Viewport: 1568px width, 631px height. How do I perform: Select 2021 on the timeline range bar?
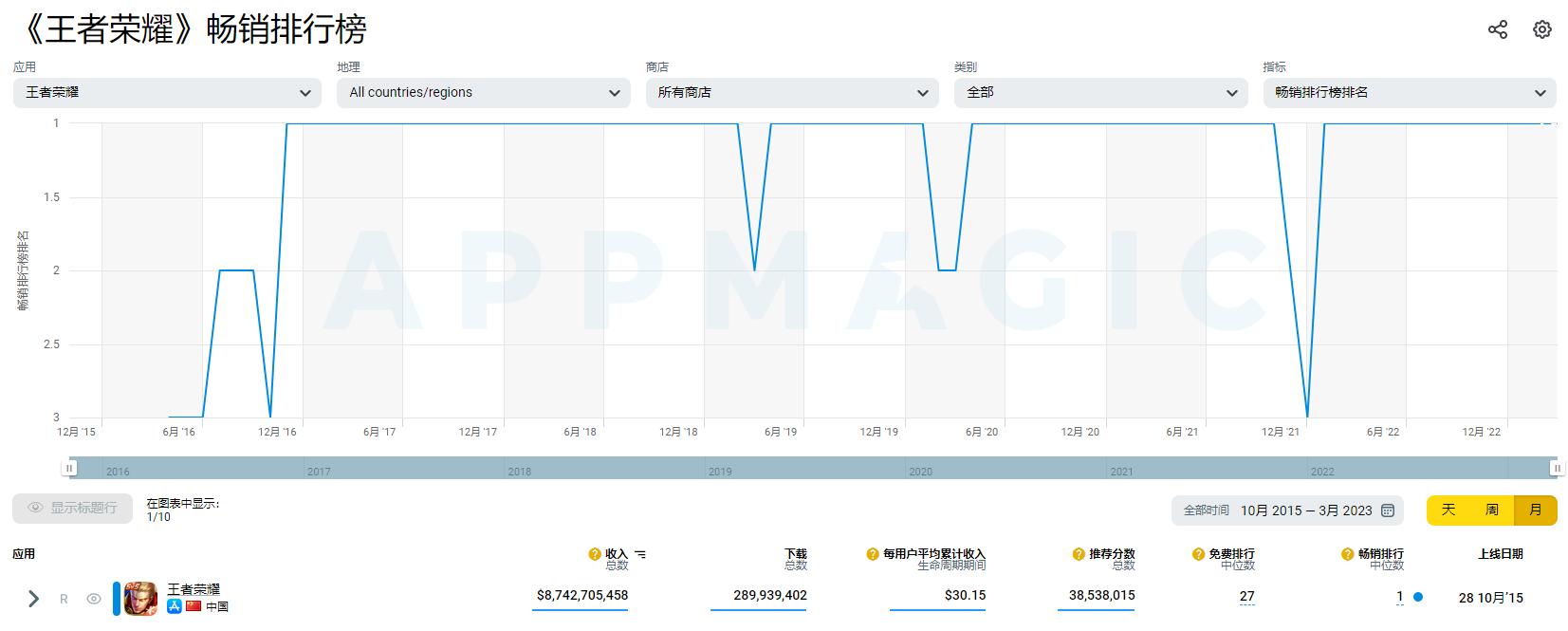(1121, 472)
